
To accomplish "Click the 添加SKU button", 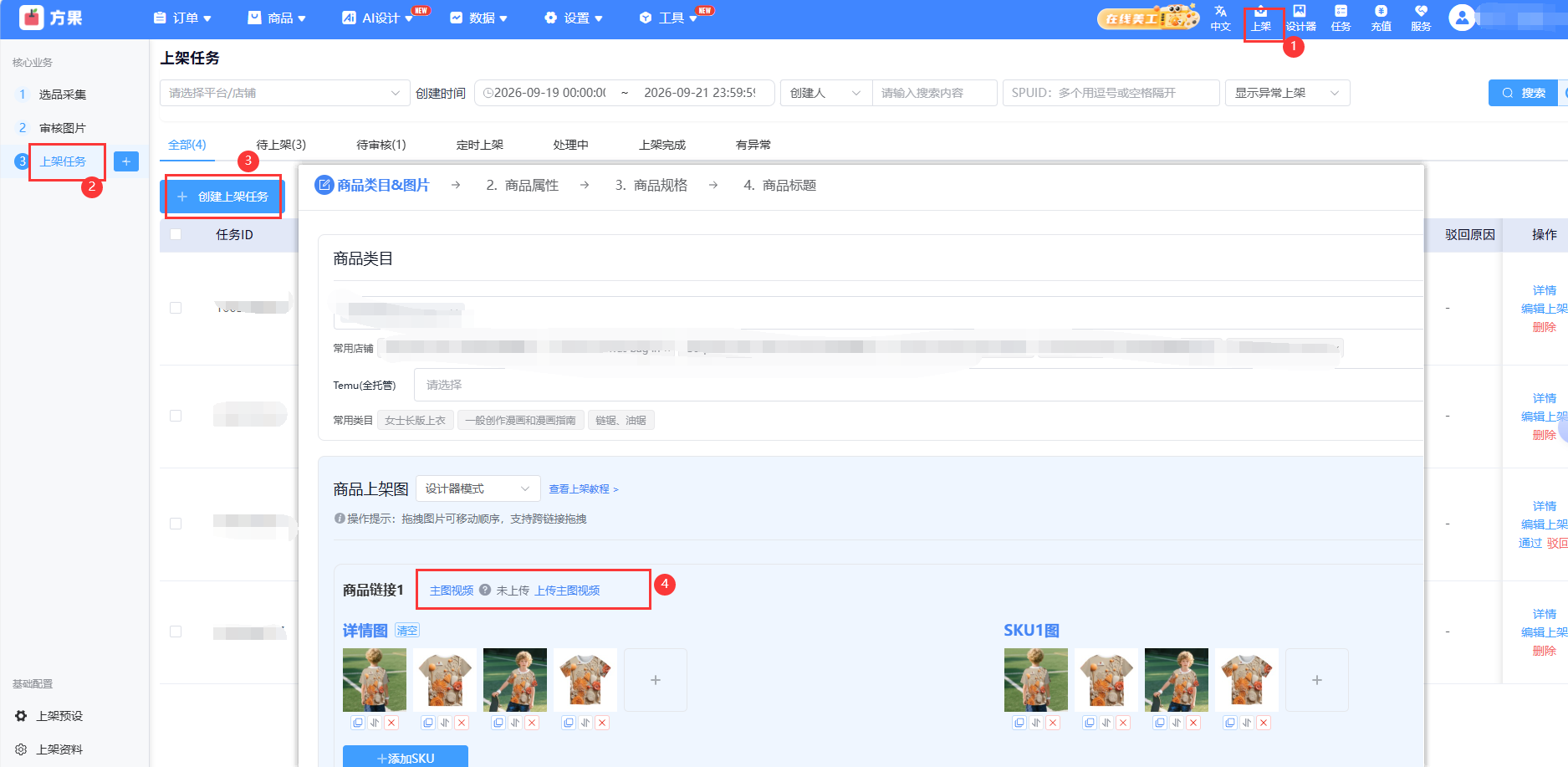I will point(406,757).
